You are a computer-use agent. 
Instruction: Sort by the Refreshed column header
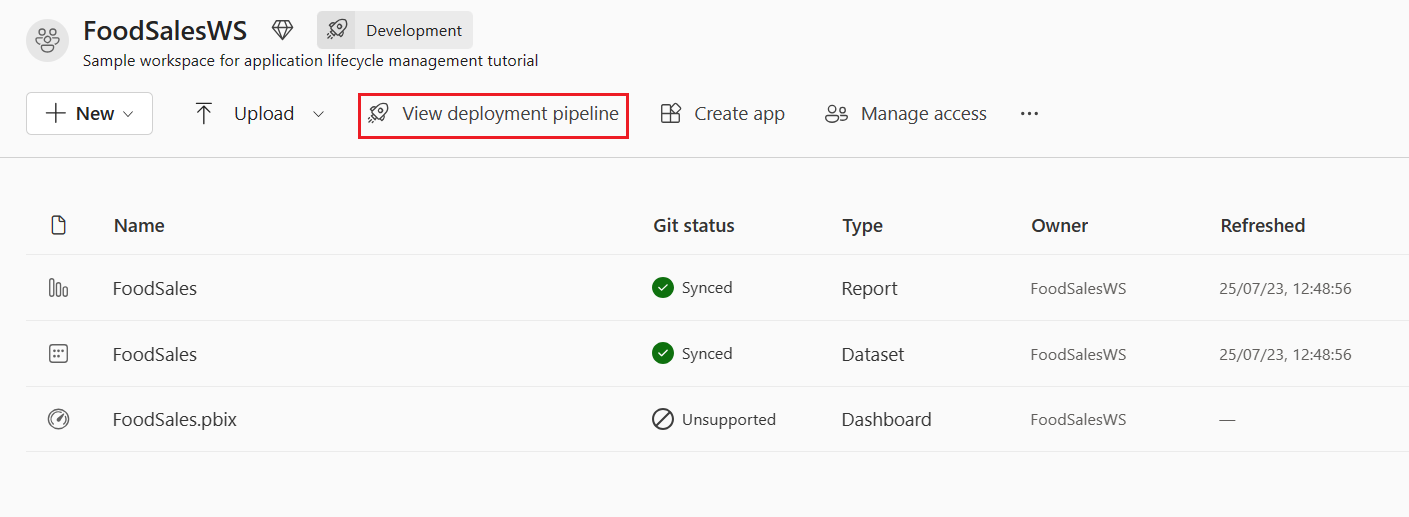[1262, 225]
